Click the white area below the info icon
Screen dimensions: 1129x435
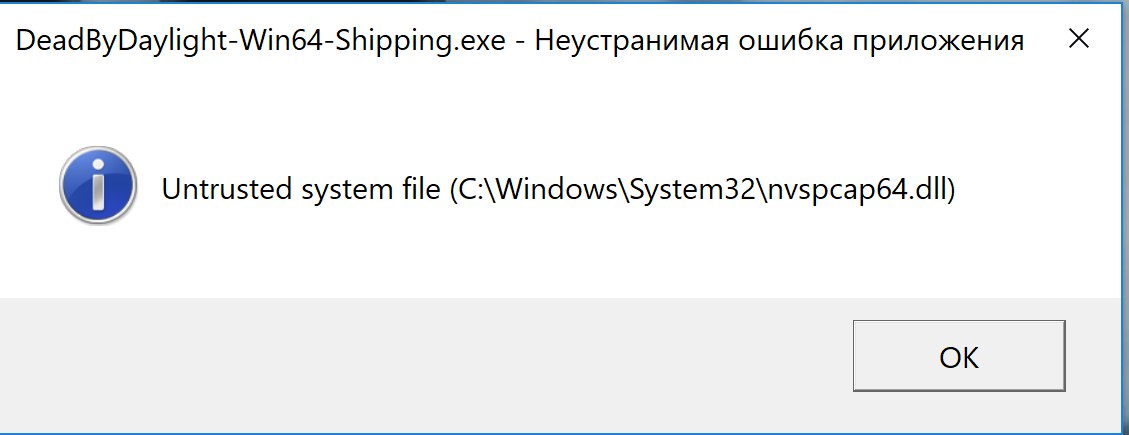click(97, 260)
